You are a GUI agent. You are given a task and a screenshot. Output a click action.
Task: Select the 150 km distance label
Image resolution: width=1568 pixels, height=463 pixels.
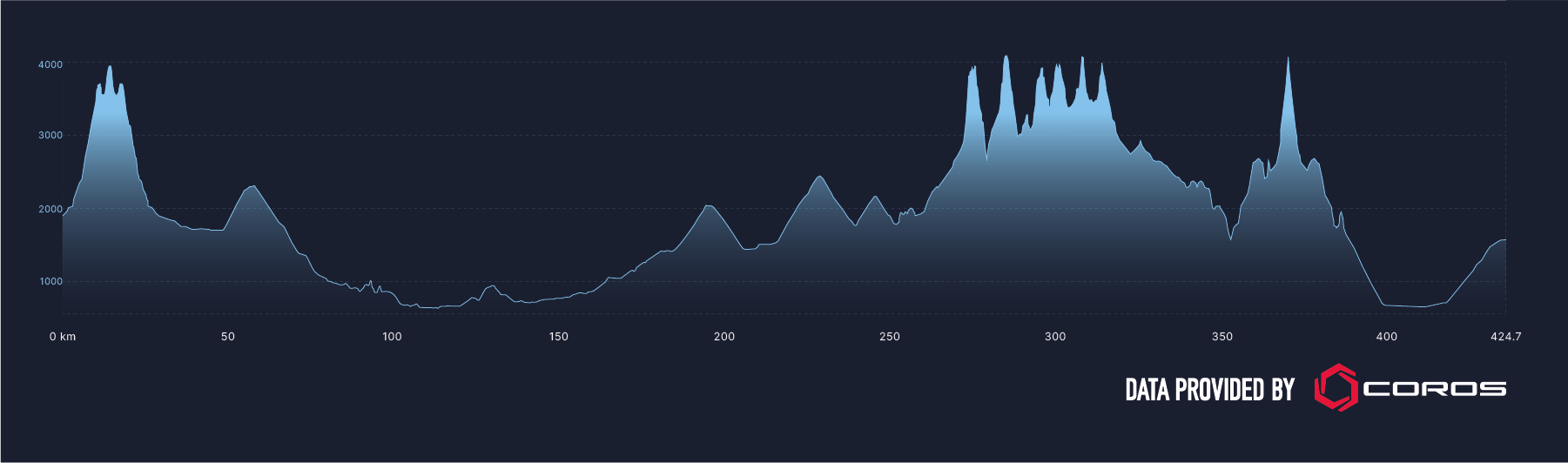(x=559, y=337)
